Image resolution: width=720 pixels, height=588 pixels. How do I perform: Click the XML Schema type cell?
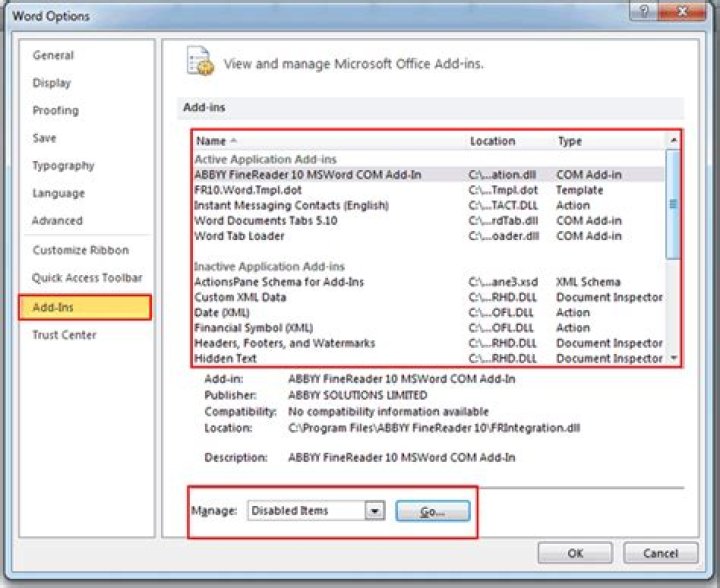tap(588, 282)
